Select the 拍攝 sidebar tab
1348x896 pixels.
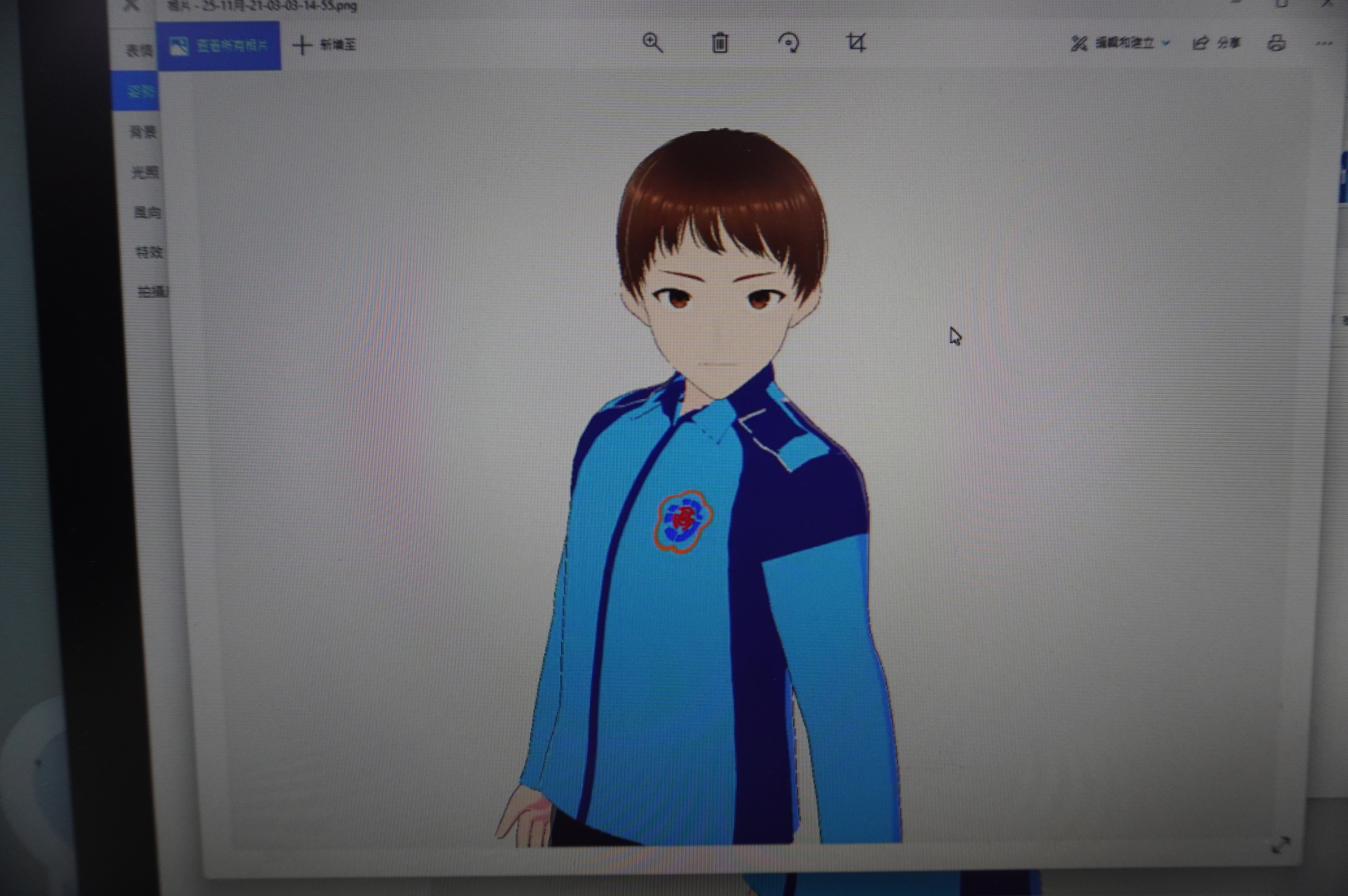point(152,293)
